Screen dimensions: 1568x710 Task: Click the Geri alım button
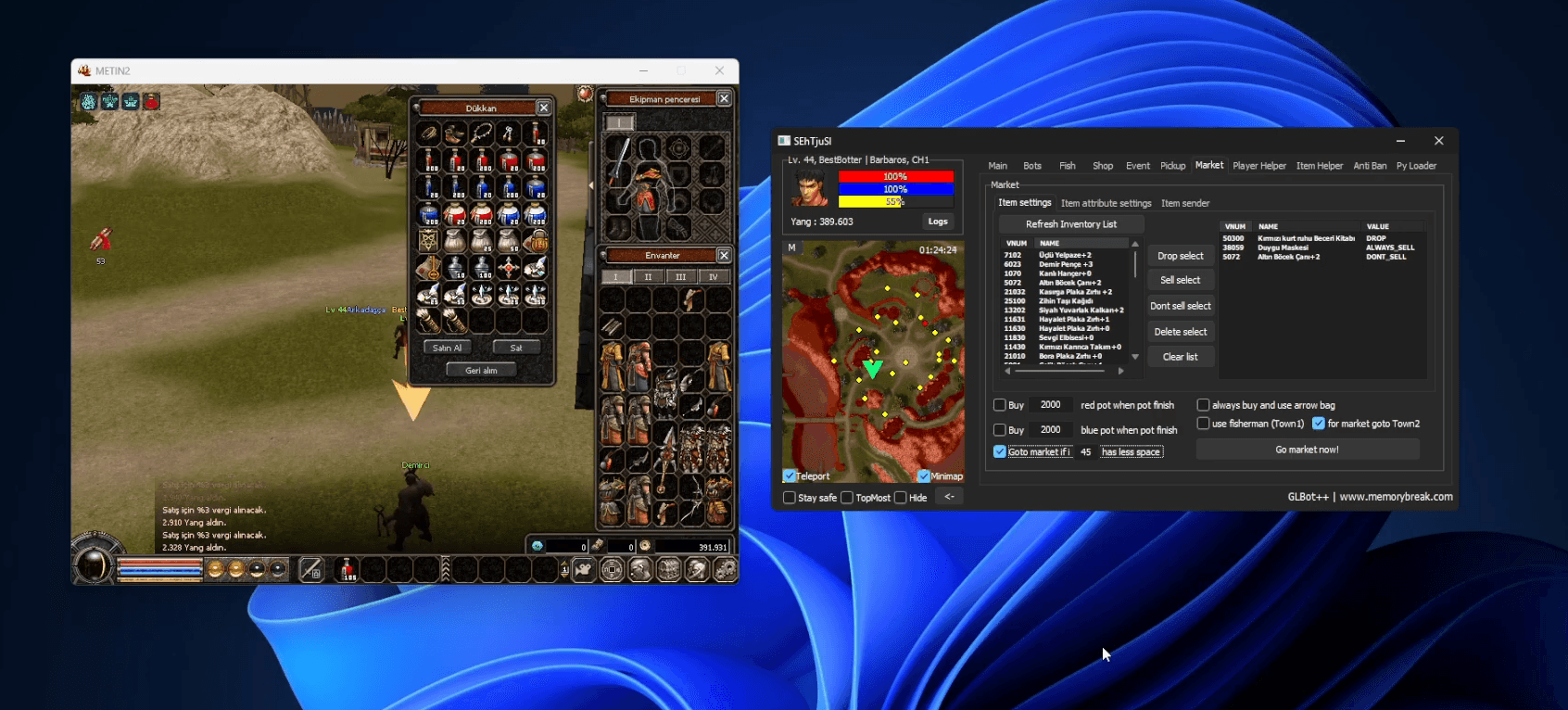coord(481,370)
